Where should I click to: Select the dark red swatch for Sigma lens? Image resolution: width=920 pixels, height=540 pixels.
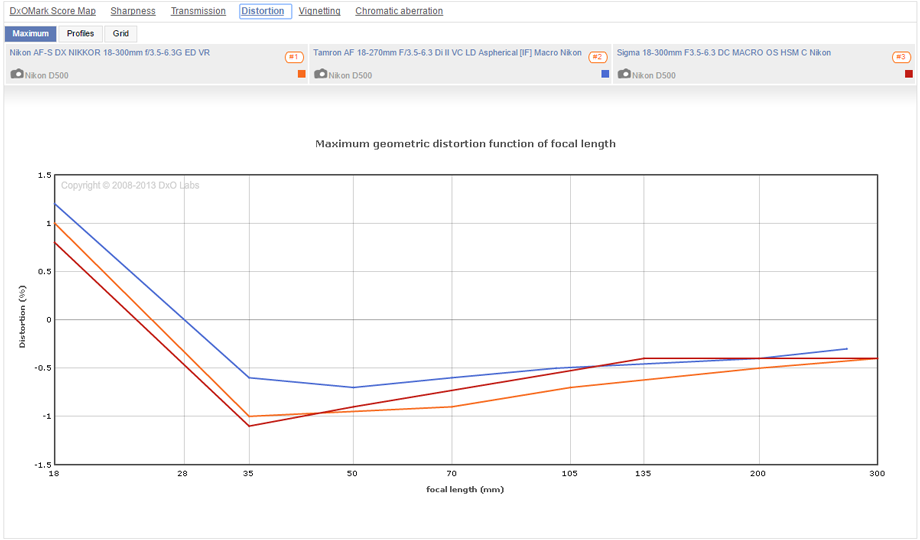click(909, 74)
